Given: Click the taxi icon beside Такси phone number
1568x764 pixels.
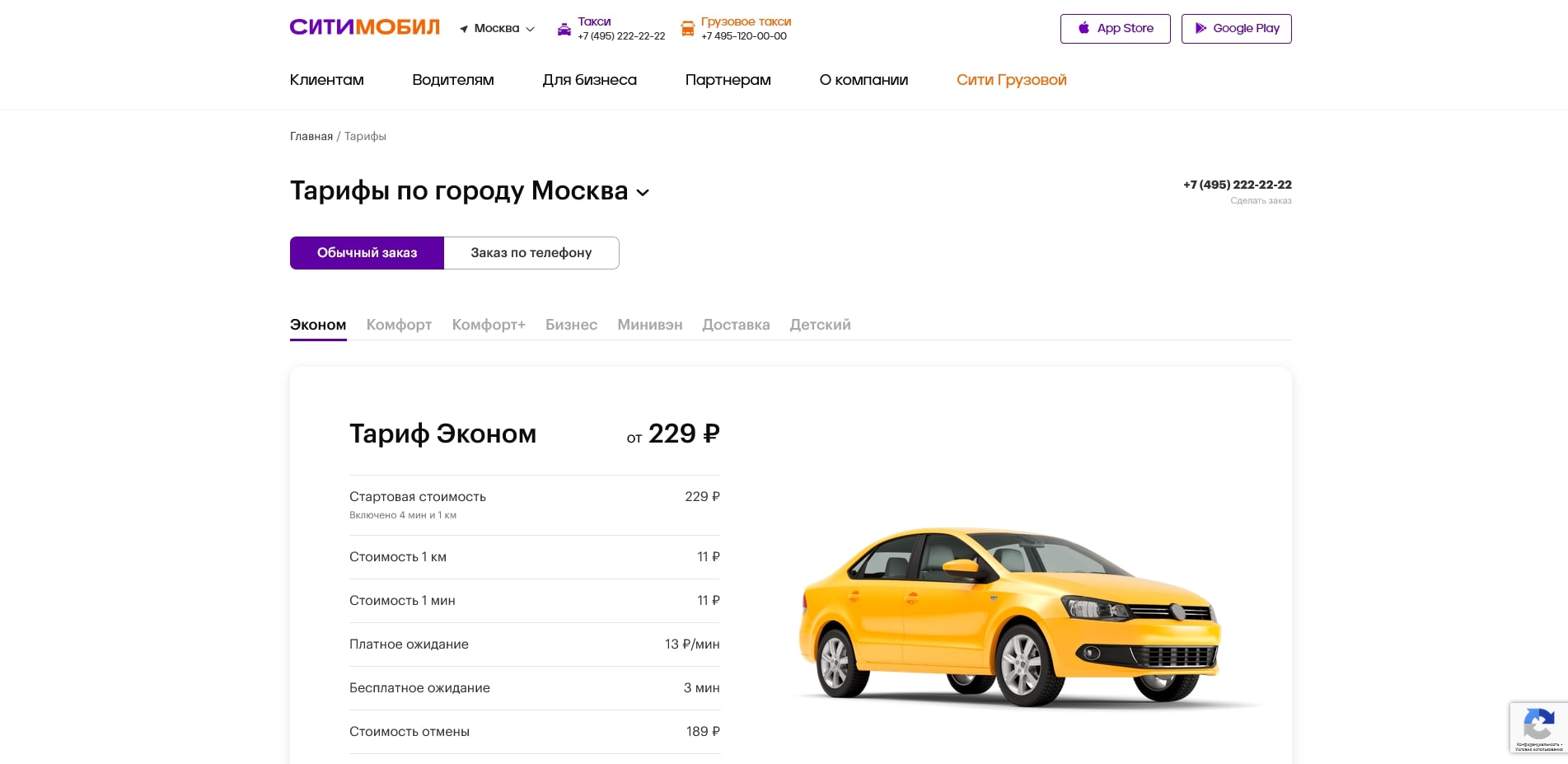Looking at the screenshot, I should [x=564, y=28].
